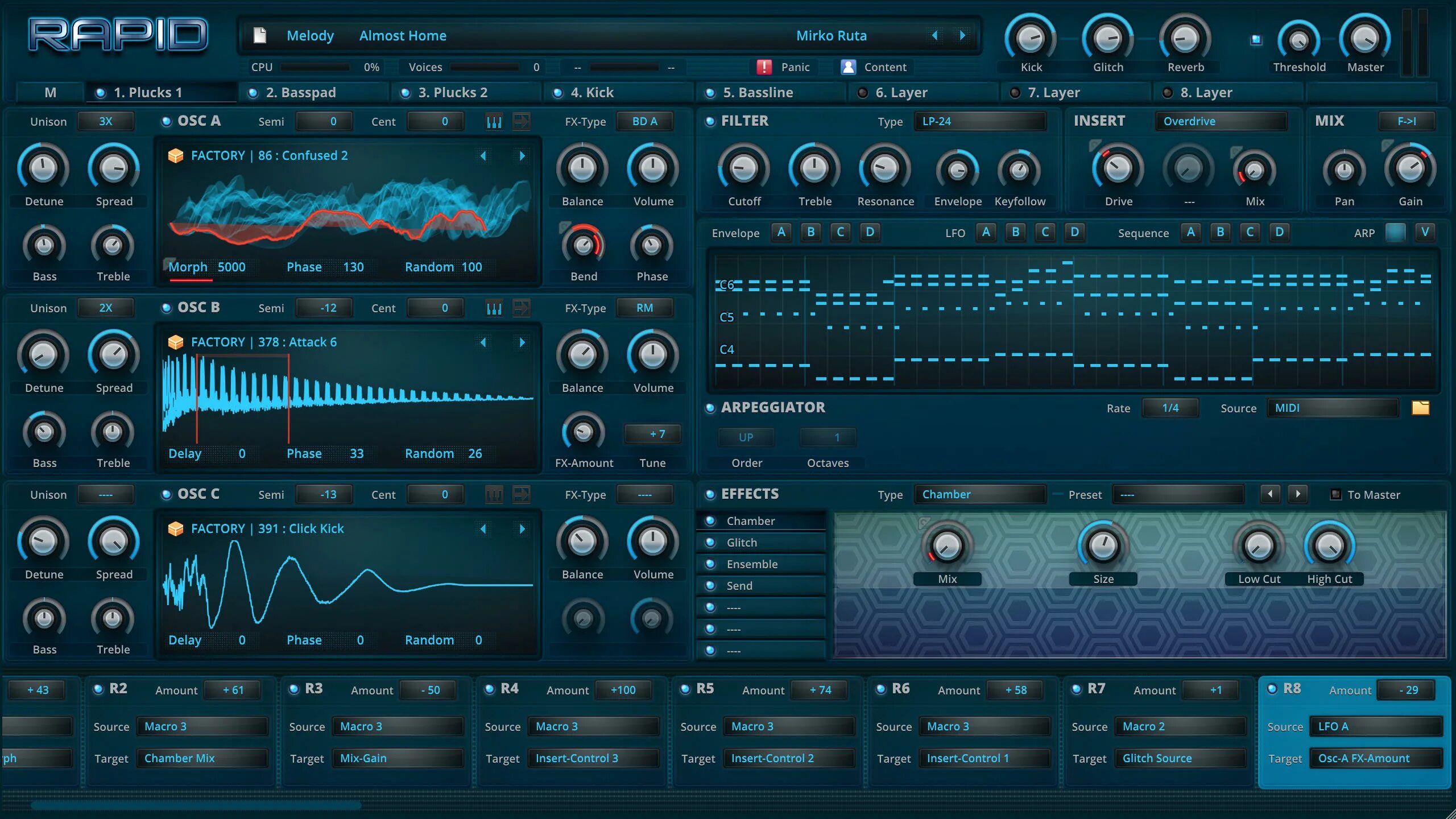The image size is (1456, 819).
Task: Open the filter Type LP-24 dropdown
Action: point(979,121)
